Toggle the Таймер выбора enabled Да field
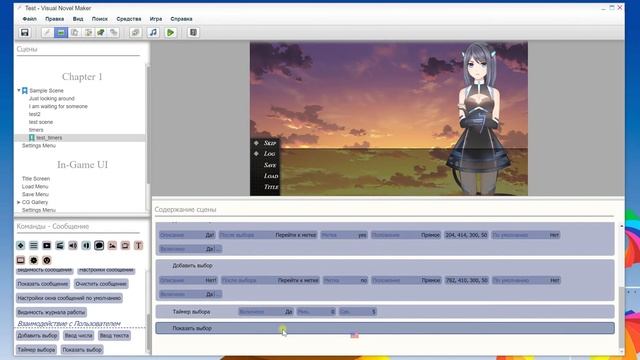Image resolution: width=640 pixels, height=360 pixels. 266,311
